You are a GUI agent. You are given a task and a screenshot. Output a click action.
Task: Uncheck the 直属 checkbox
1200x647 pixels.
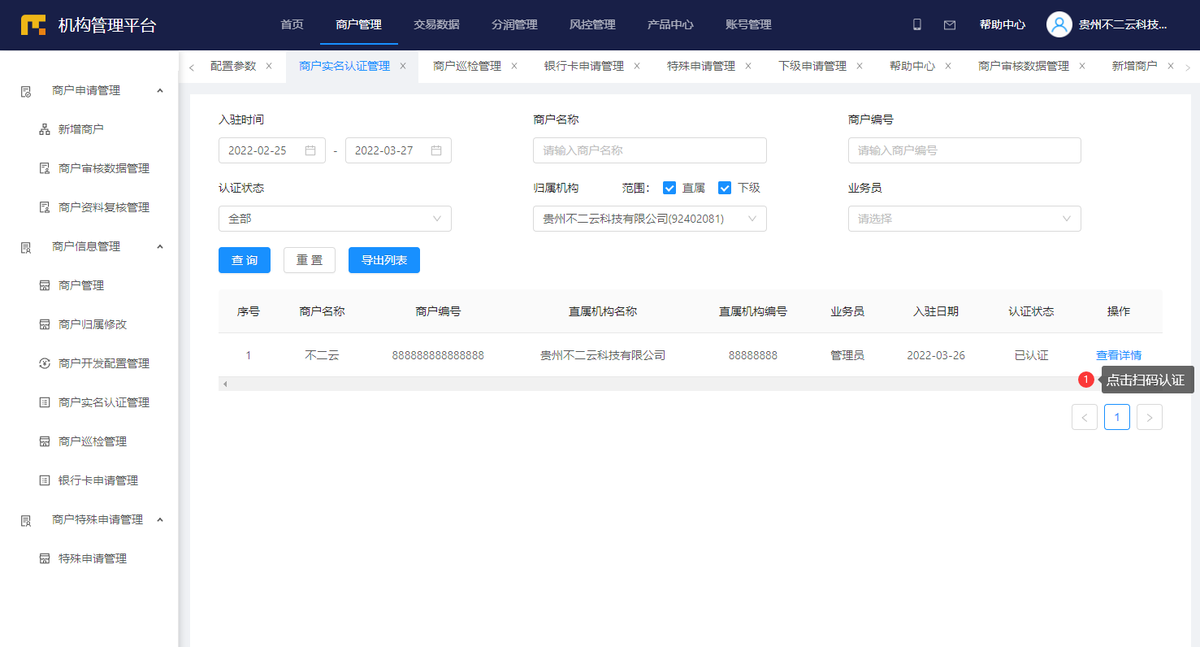click(x=670, y=187)
